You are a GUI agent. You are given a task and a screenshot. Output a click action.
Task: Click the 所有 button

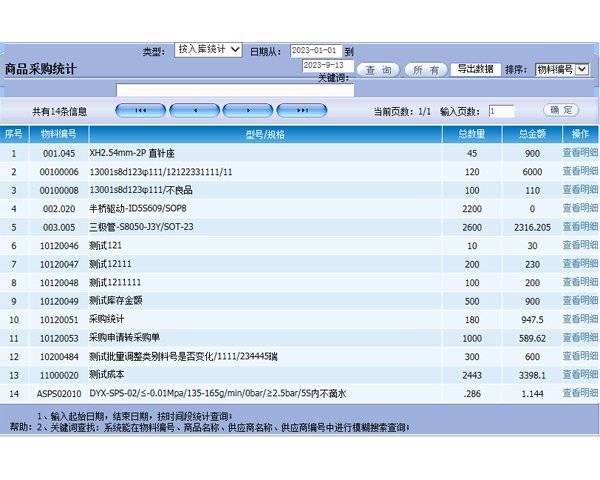(x=426, y=70)
